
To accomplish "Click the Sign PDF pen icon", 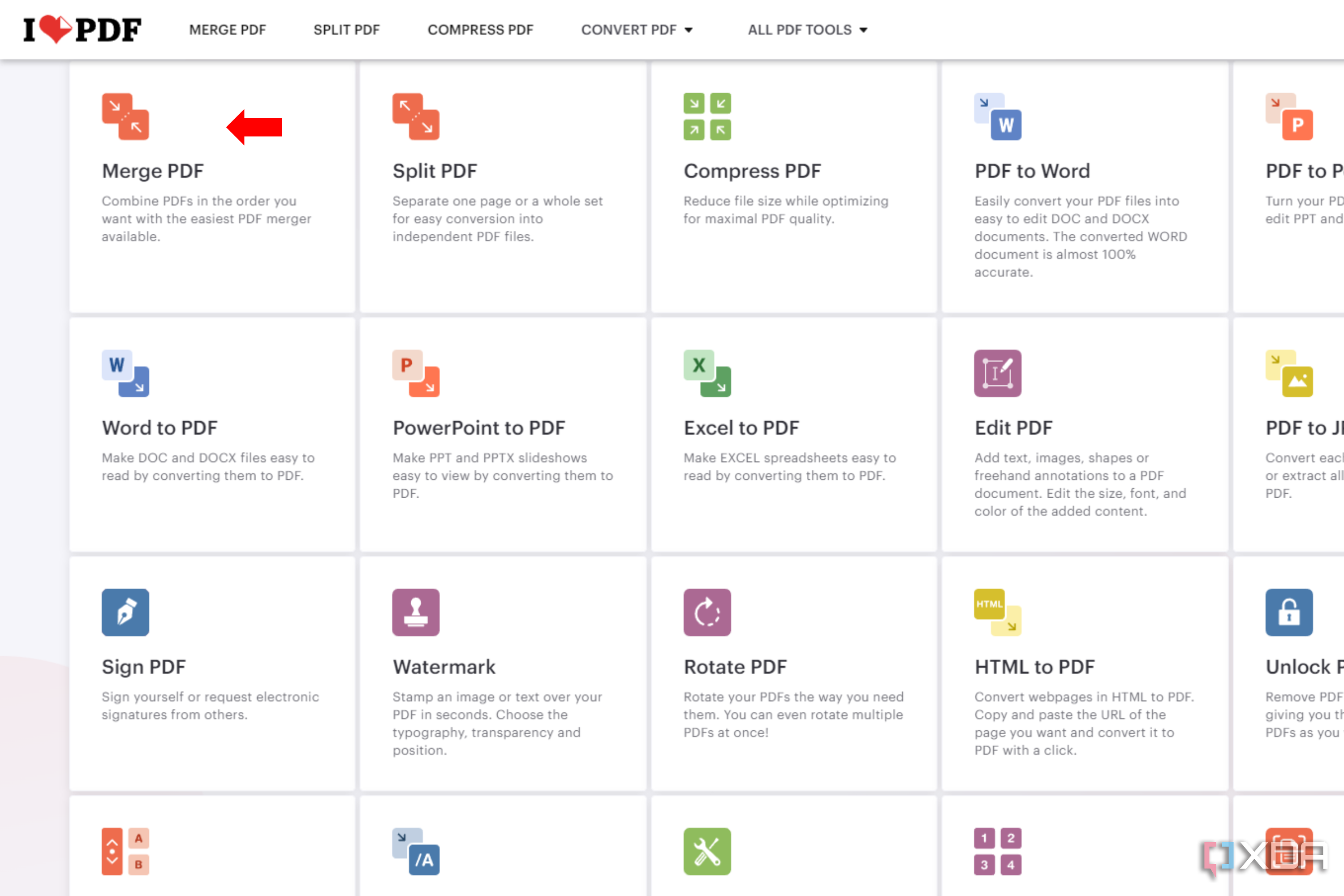I will coord(126,612).
